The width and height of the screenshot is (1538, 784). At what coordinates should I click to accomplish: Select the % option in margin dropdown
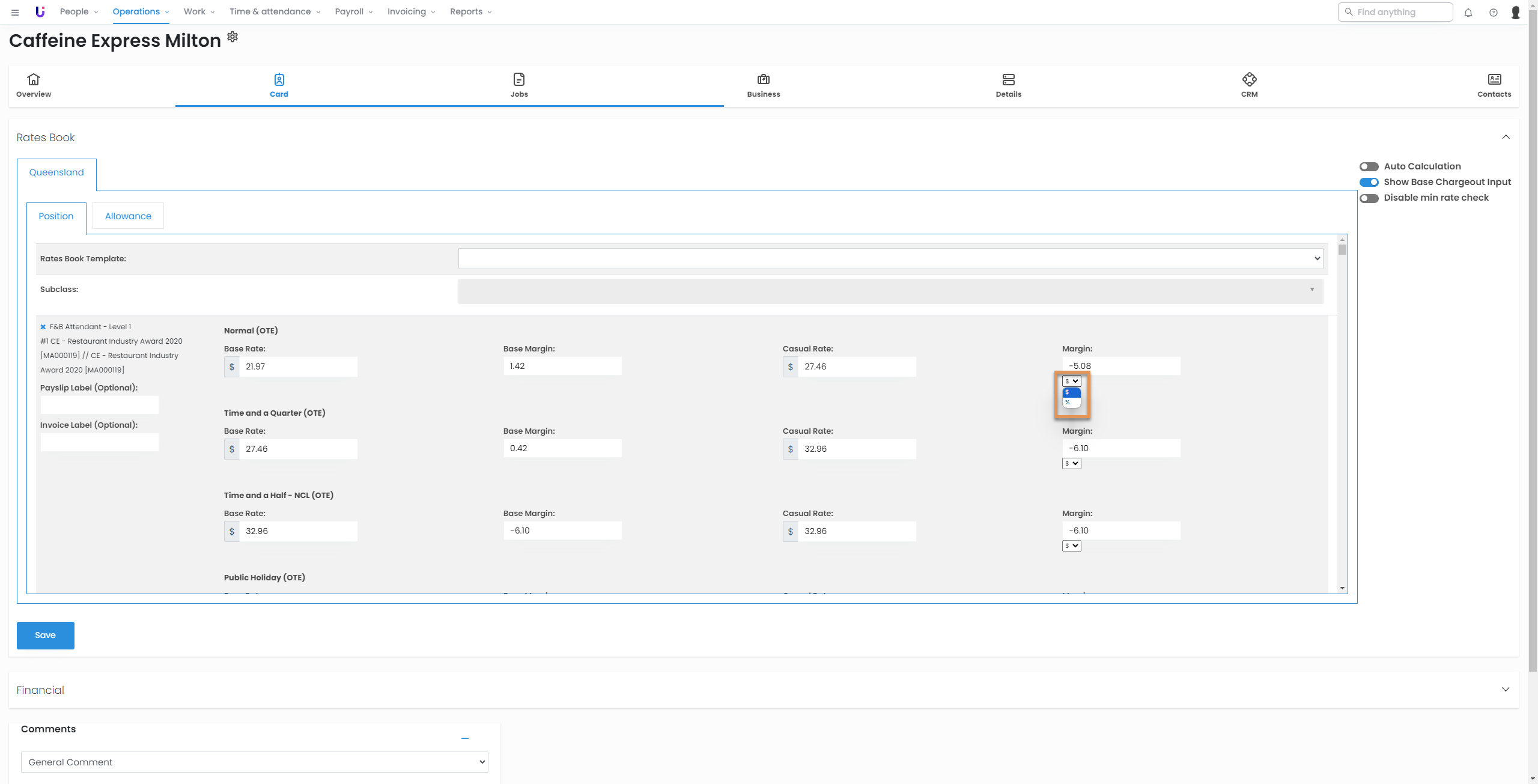tap(1070, 403)
